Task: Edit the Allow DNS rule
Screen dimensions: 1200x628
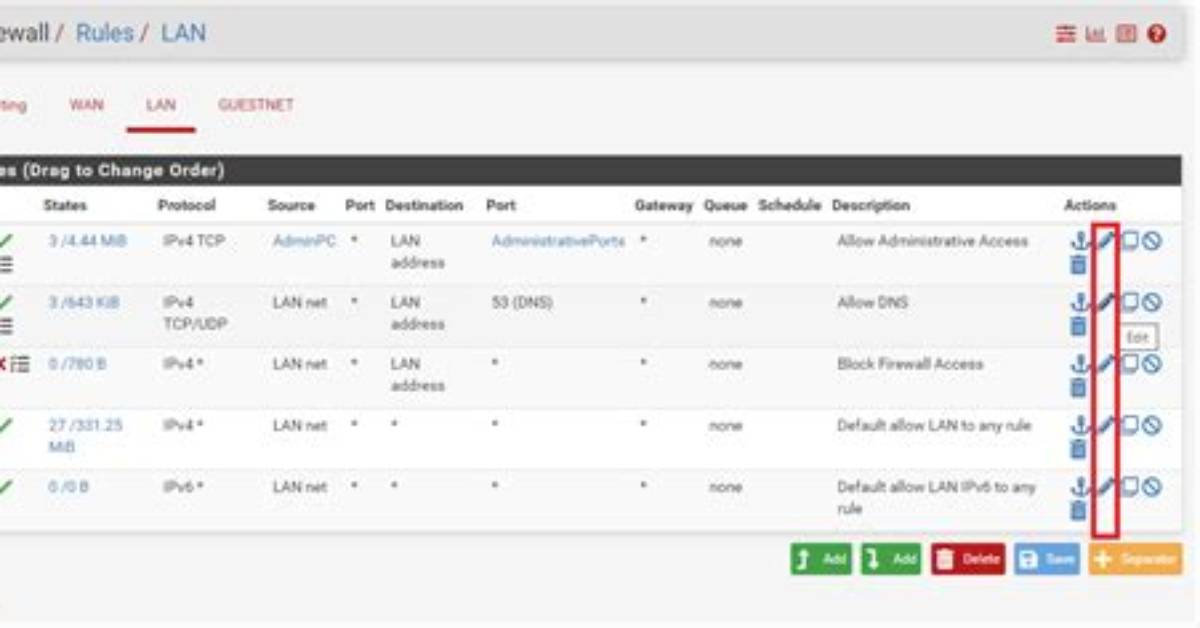Action: coord(1105,302)
